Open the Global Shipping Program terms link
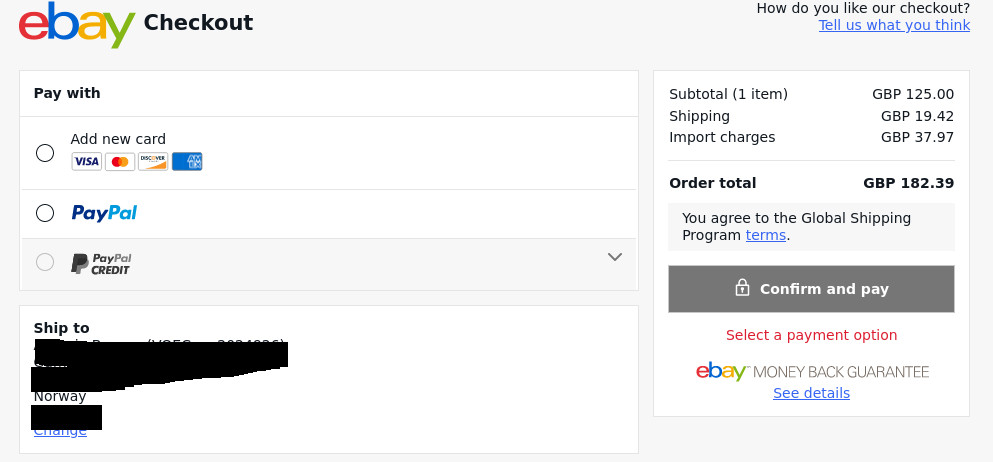 pos(766,235)
